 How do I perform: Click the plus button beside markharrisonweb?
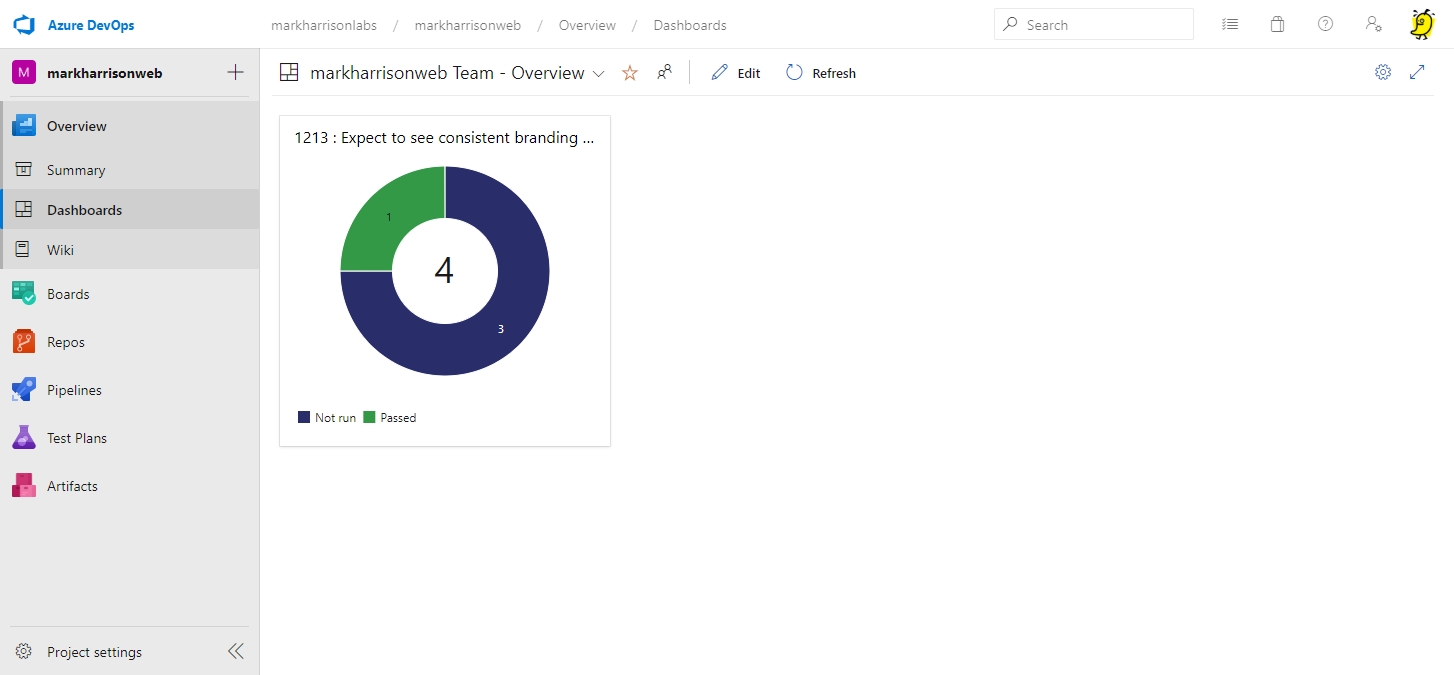236,72
